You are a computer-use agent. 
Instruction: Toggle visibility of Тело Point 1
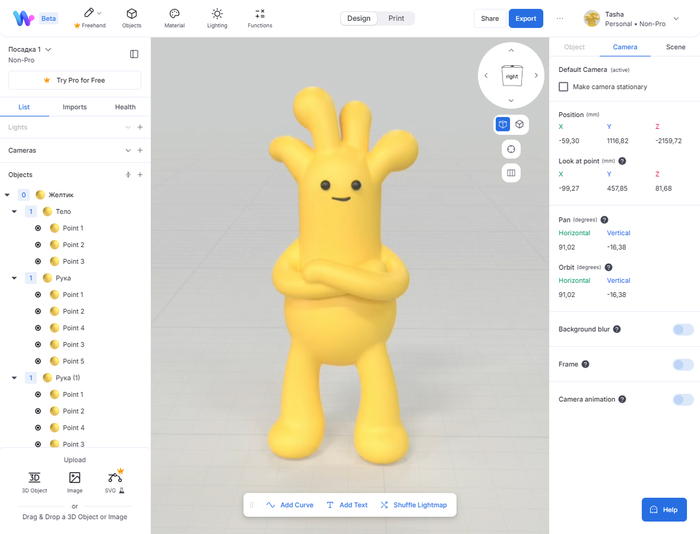tap(38, 228)
